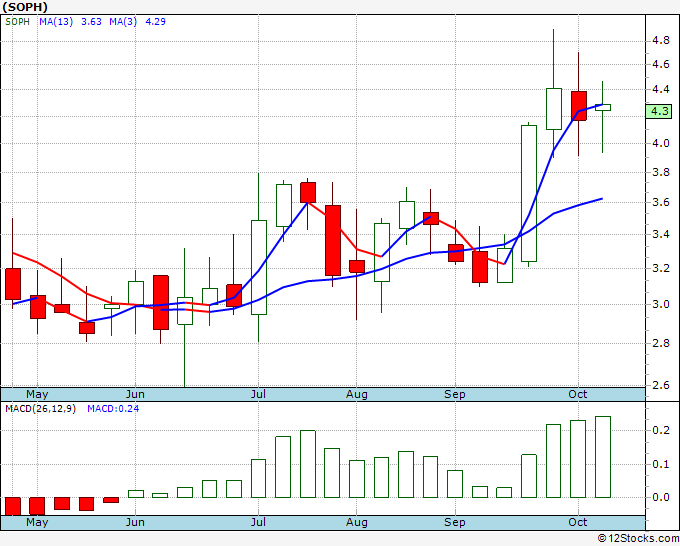This screenshot has height=546, width=680.
Task: Click Jun on the price chart axis
Action: pyautogui.click(x=135, y=395)
